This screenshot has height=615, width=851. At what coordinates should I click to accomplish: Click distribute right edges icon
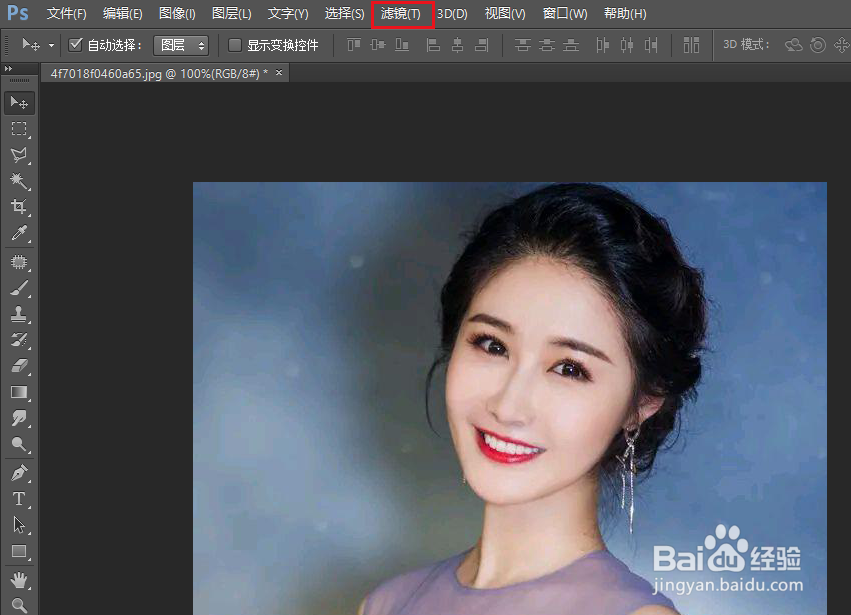(x=651, y=45)
